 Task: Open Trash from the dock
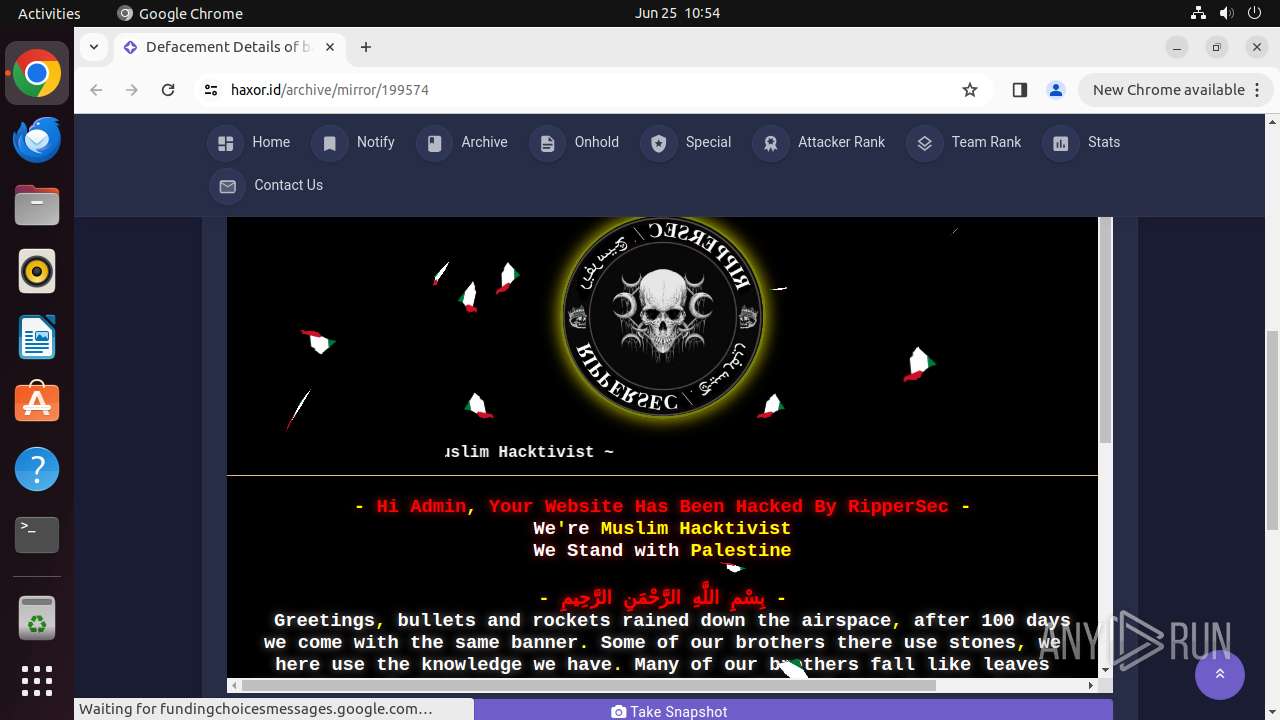click(37, 617)
